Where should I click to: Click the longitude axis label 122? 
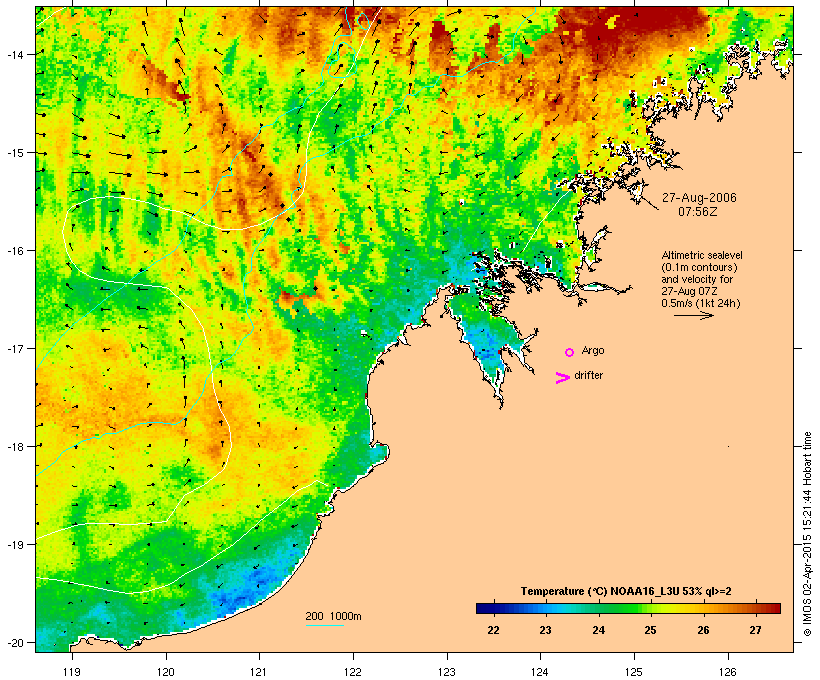[353, 672]
